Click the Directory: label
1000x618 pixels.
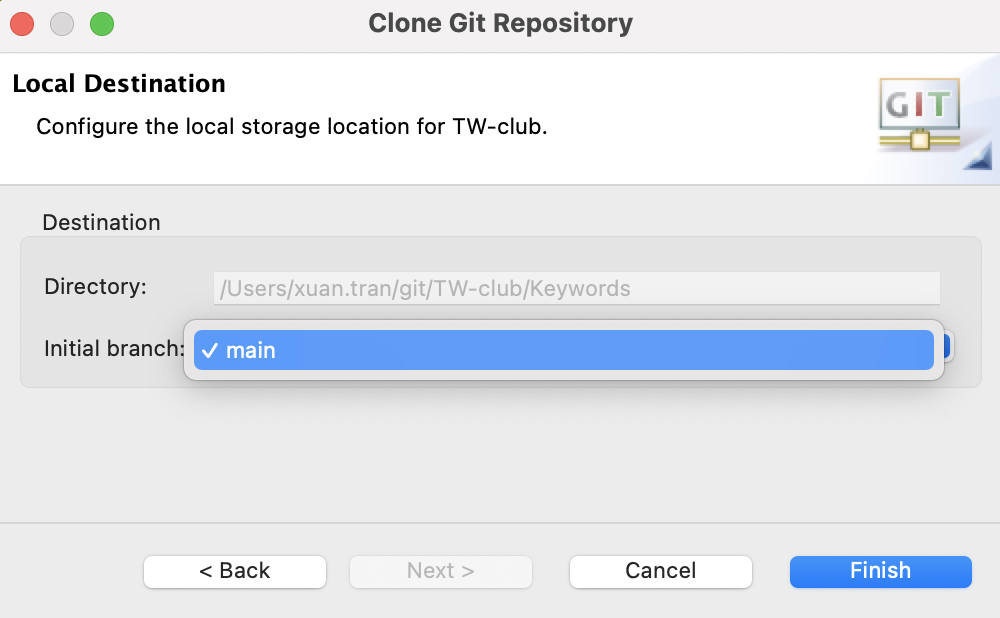(95, 287)
